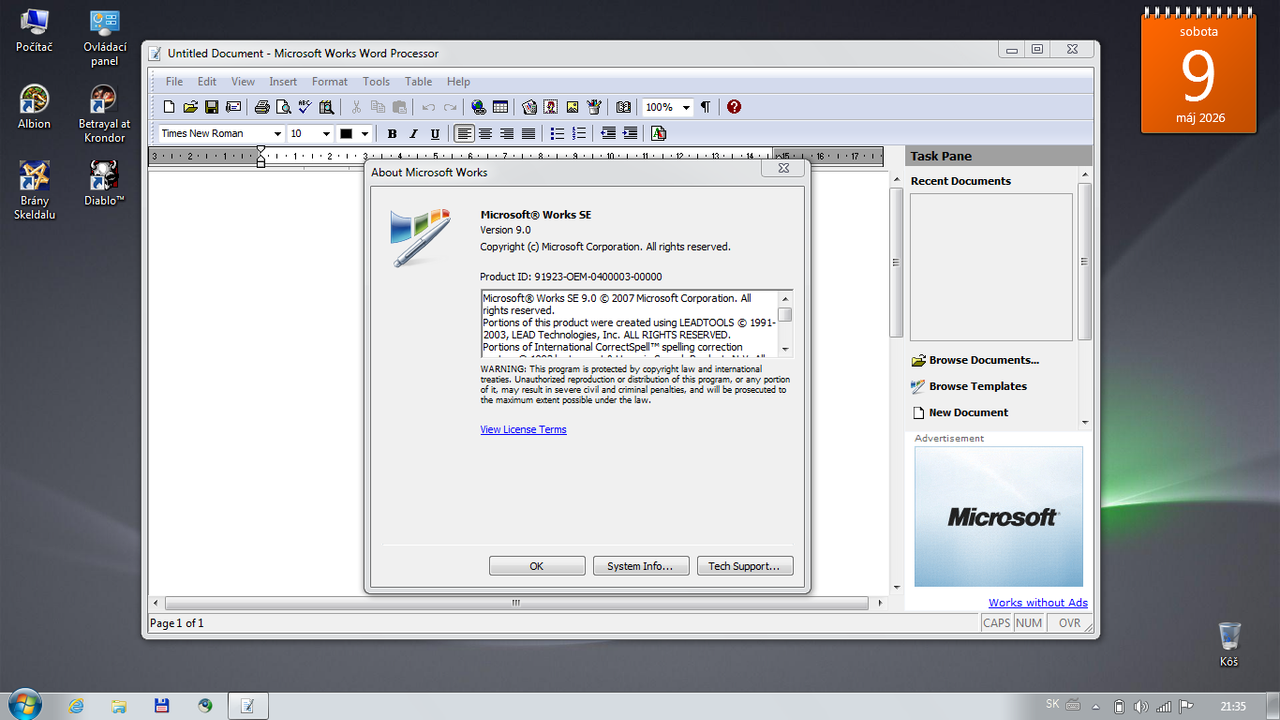Image resolution: width=1280 pixels, height=720 pixels.
Task: Open the Times New Roman font dropdown
Action: point(277,133)
